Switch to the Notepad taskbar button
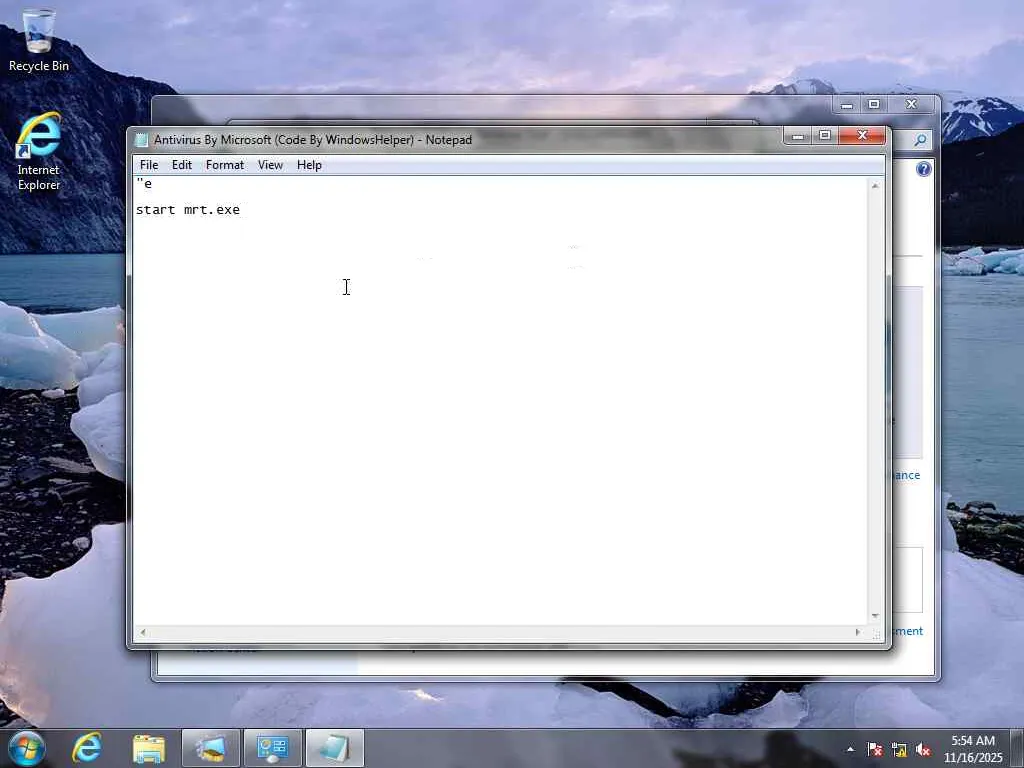This screenshot has height=768, width=1024. pos(334,748)
